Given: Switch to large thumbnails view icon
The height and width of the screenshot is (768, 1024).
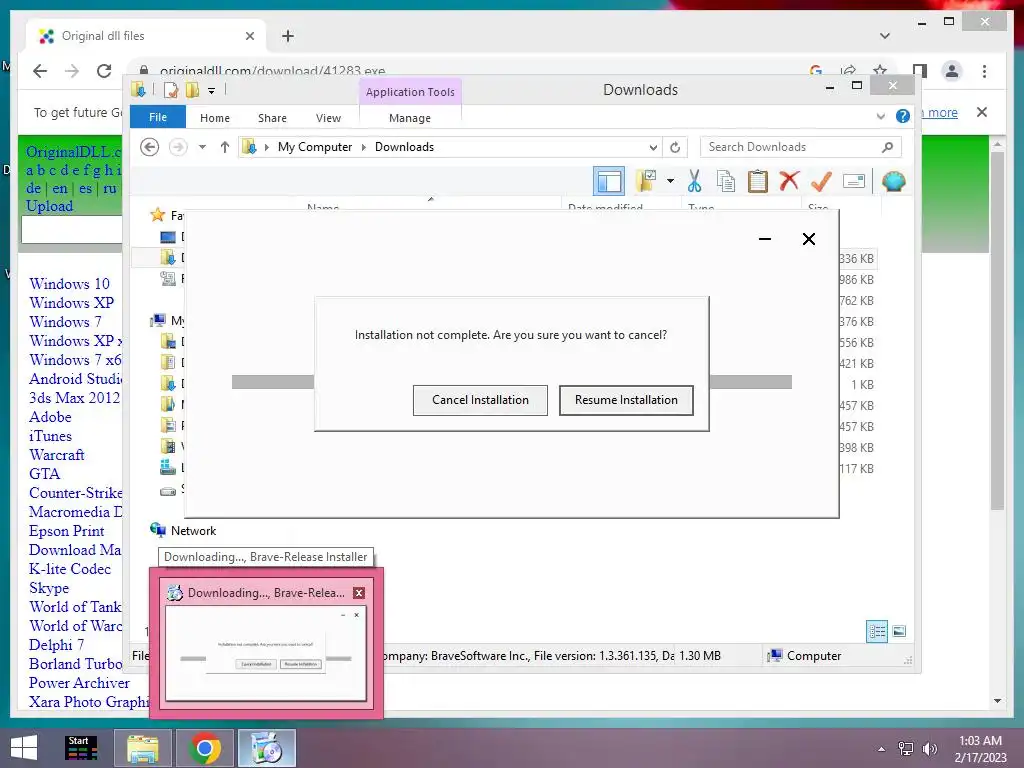Looking at the screenshot, I should tap(899, 631).
